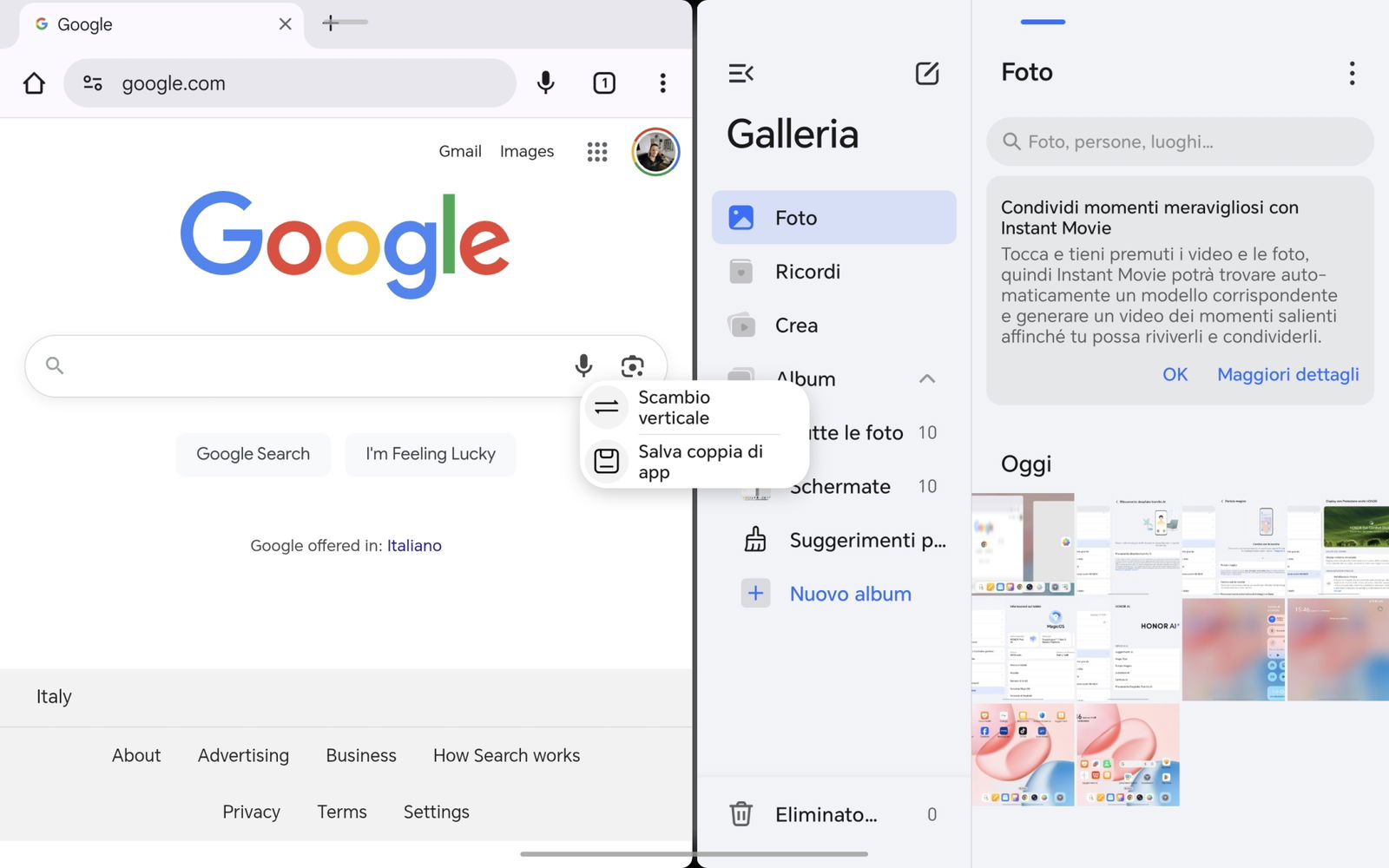Open Chrome three-dot menu
This screenshot has height=868, width=1389.
point(662,83)
